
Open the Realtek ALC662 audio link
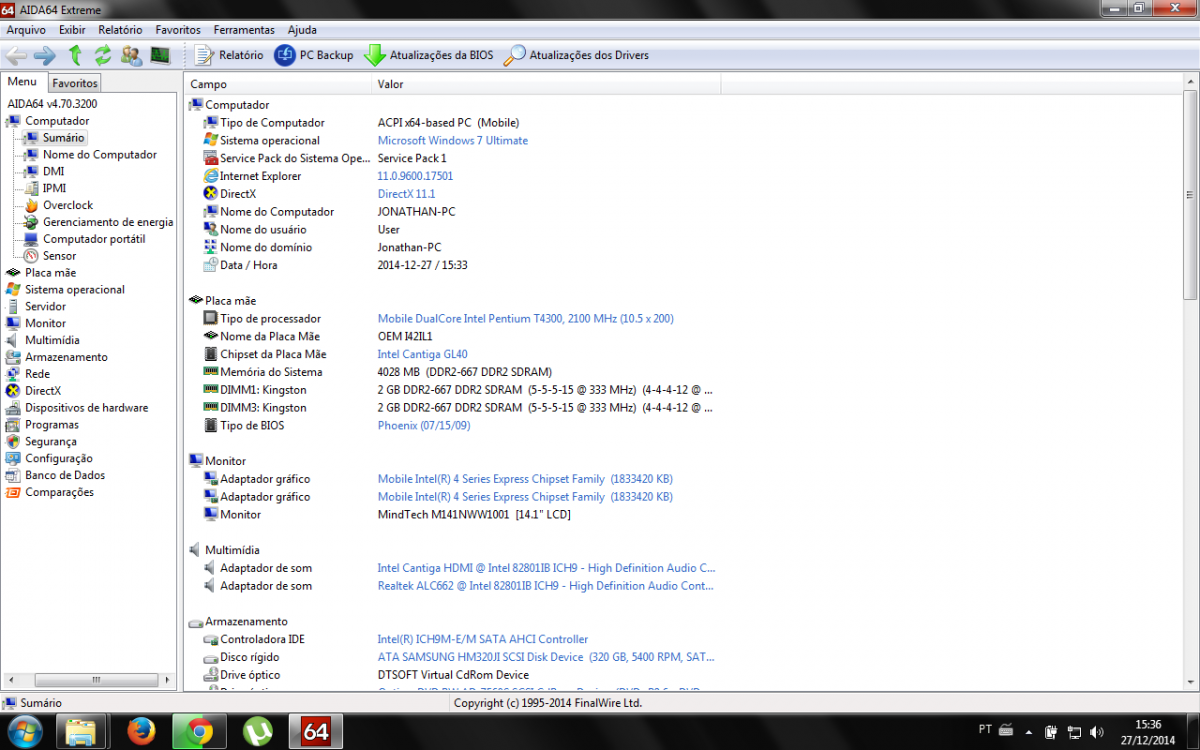point(545,586)
